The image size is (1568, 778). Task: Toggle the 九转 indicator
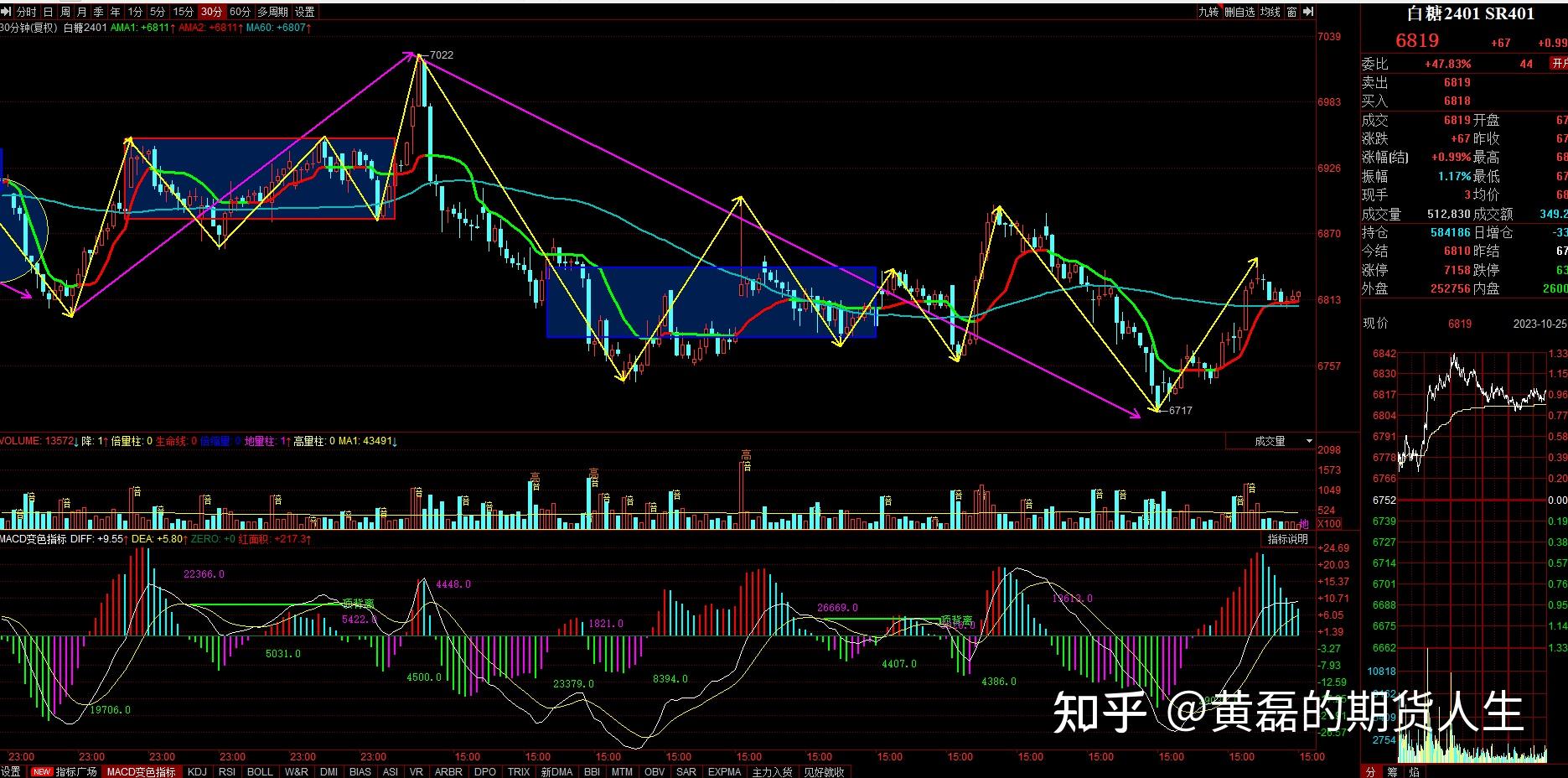(1208, 12)
